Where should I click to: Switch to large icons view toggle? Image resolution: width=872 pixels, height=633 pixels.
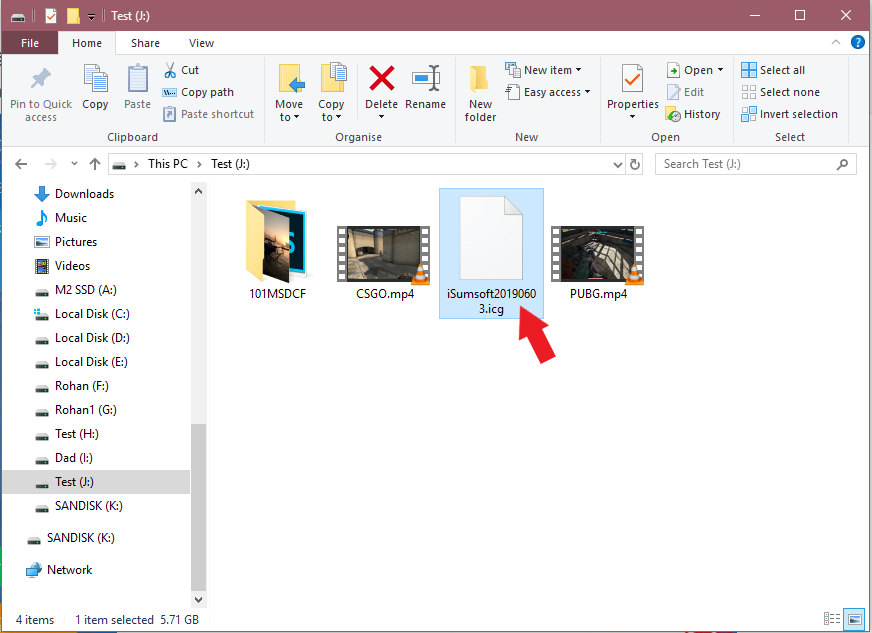853,620
